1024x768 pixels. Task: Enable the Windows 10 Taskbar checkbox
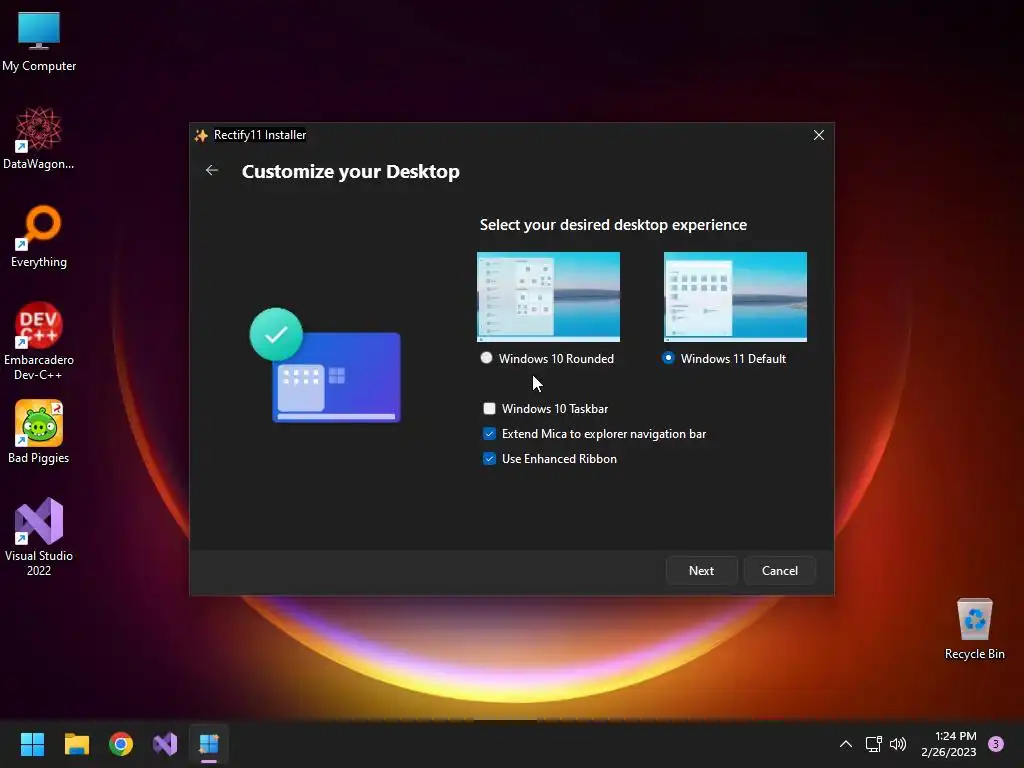pos(489,409)
